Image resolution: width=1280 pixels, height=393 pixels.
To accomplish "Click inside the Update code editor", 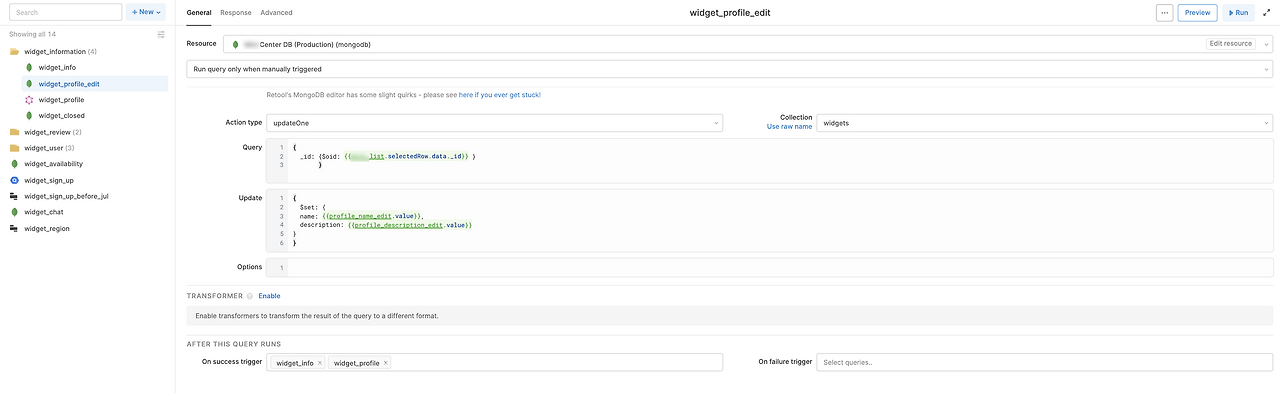I will point(770,221).
